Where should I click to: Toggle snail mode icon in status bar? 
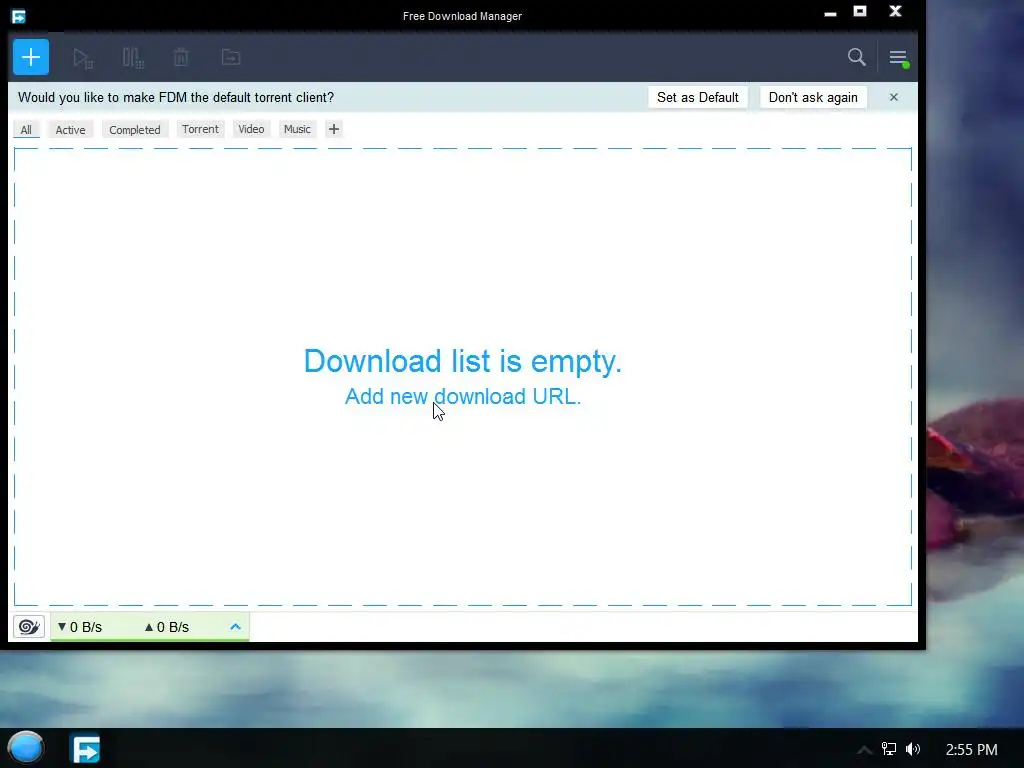[x=29, y=627]
